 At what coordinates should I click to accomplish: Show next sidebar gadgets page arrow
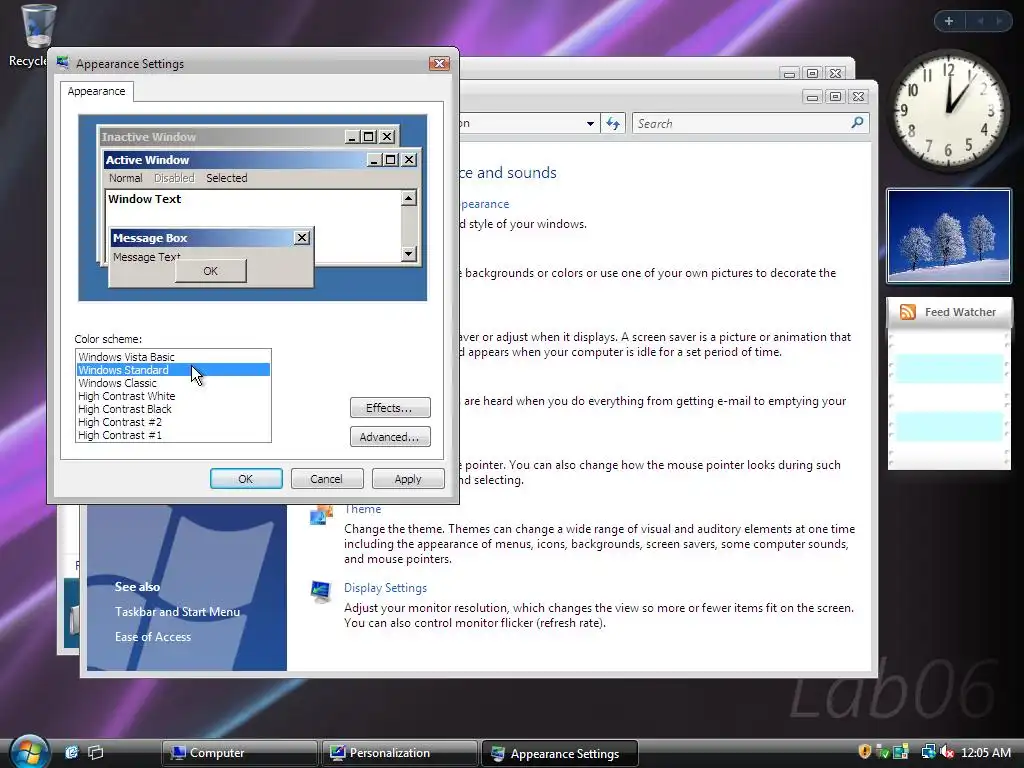coord(999,21)
